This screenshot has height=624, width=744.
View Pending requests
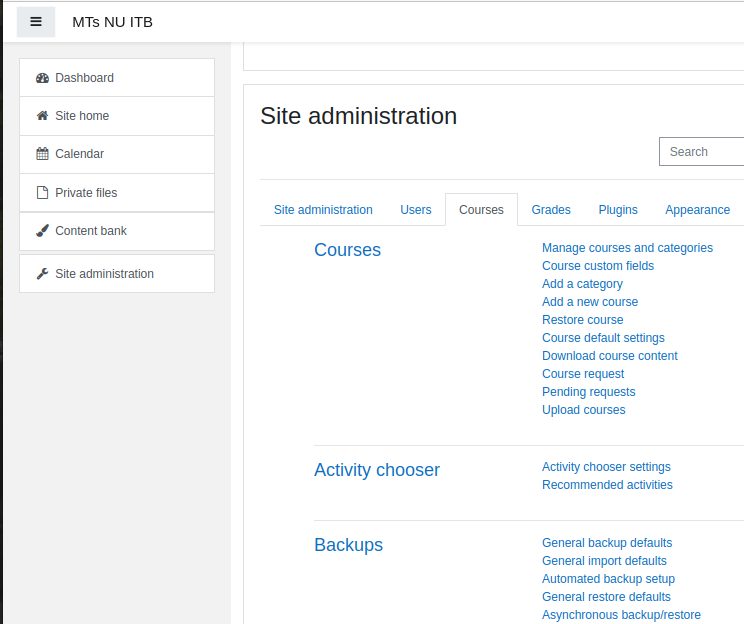click(588, 392)
